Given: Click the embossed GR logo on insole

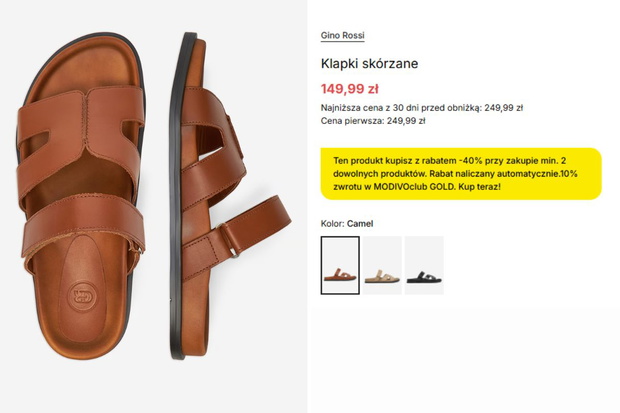Looking at the screenshot, I should [x=82, y=296].
